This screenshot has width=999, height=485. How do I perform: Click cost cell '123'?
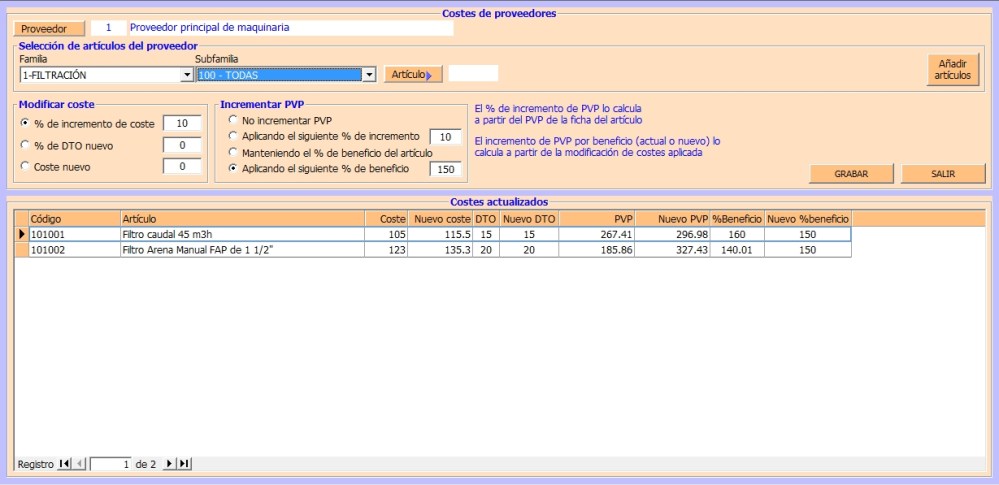(x=386, y=250)
